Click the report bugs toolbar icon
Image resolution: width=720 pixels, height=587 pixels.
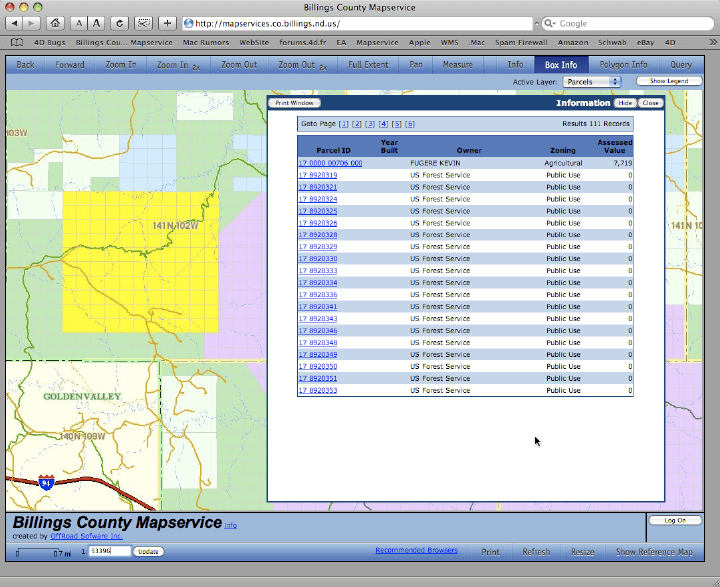[143, 23]
